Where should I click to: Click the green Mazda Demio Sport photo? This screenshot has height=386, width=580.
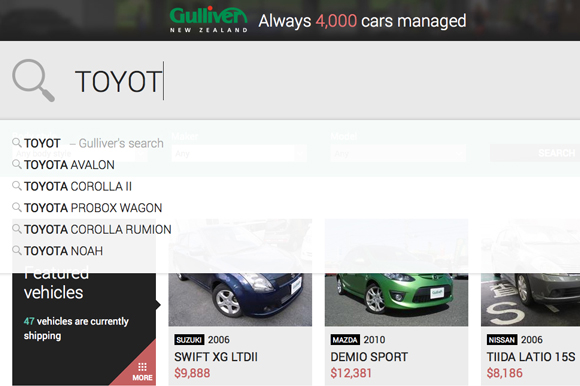click(x=396, y=272)
